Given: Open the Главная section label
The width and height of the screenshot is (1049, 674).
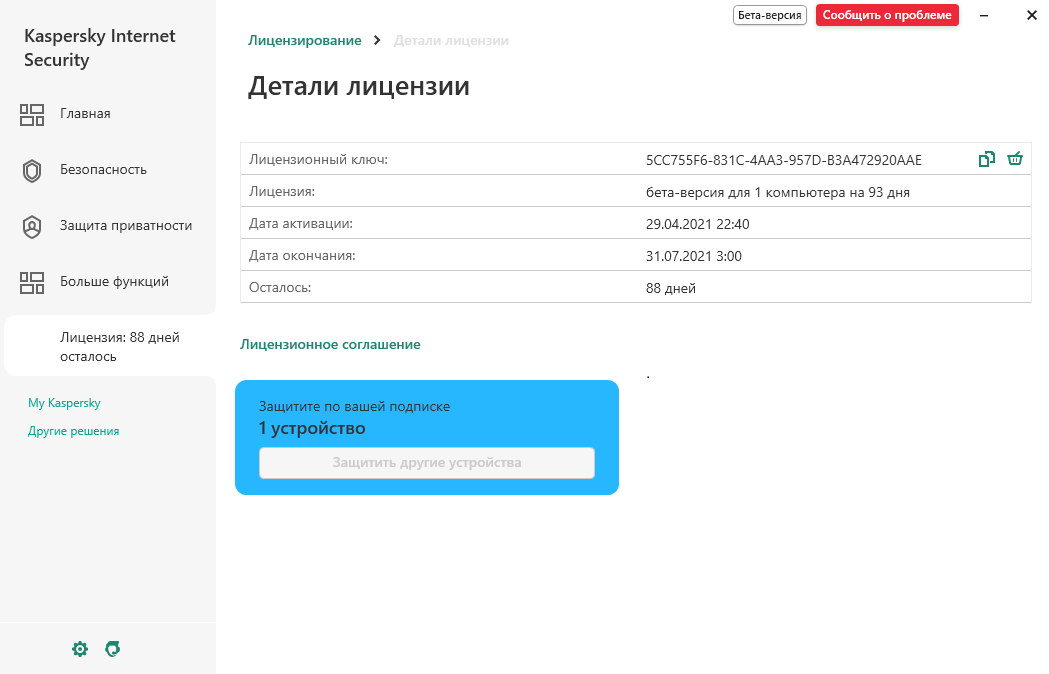Looking at the screenshot, I should pyautogui.click(x=85, y=114).
